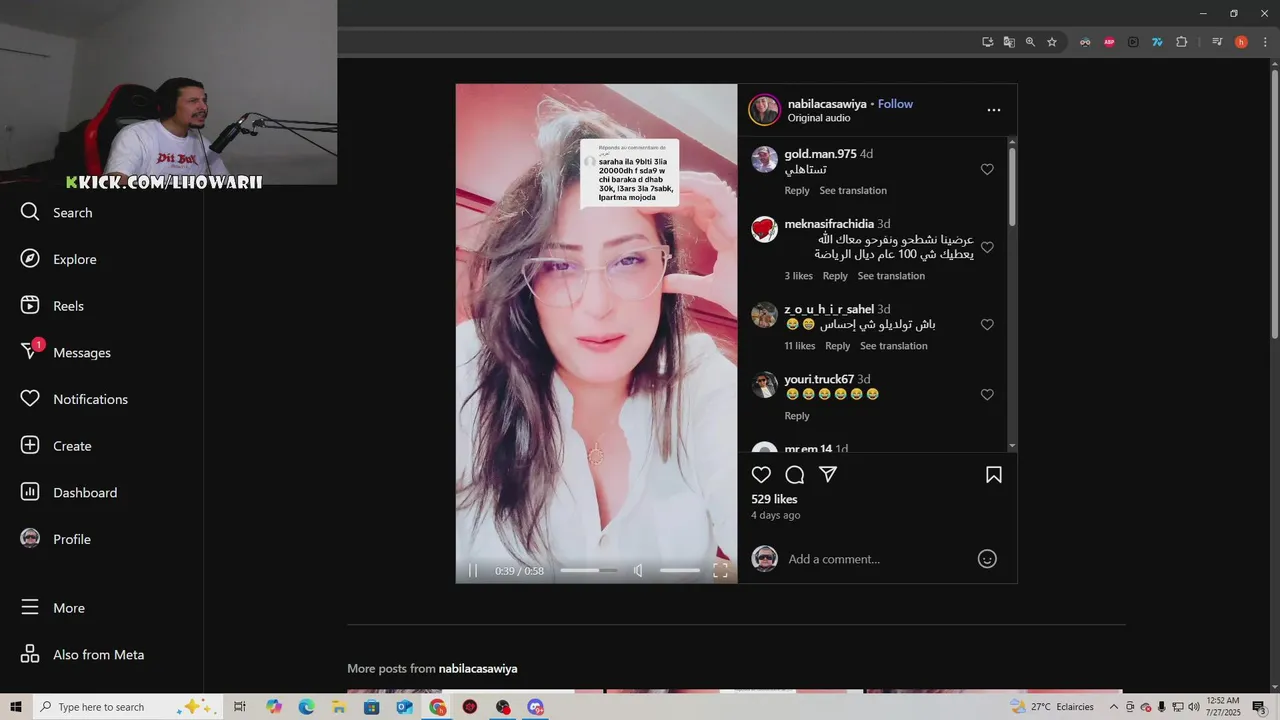Open the More menu in sidebar
Screen dimensions: 1280x720
(x=52, y=608)
